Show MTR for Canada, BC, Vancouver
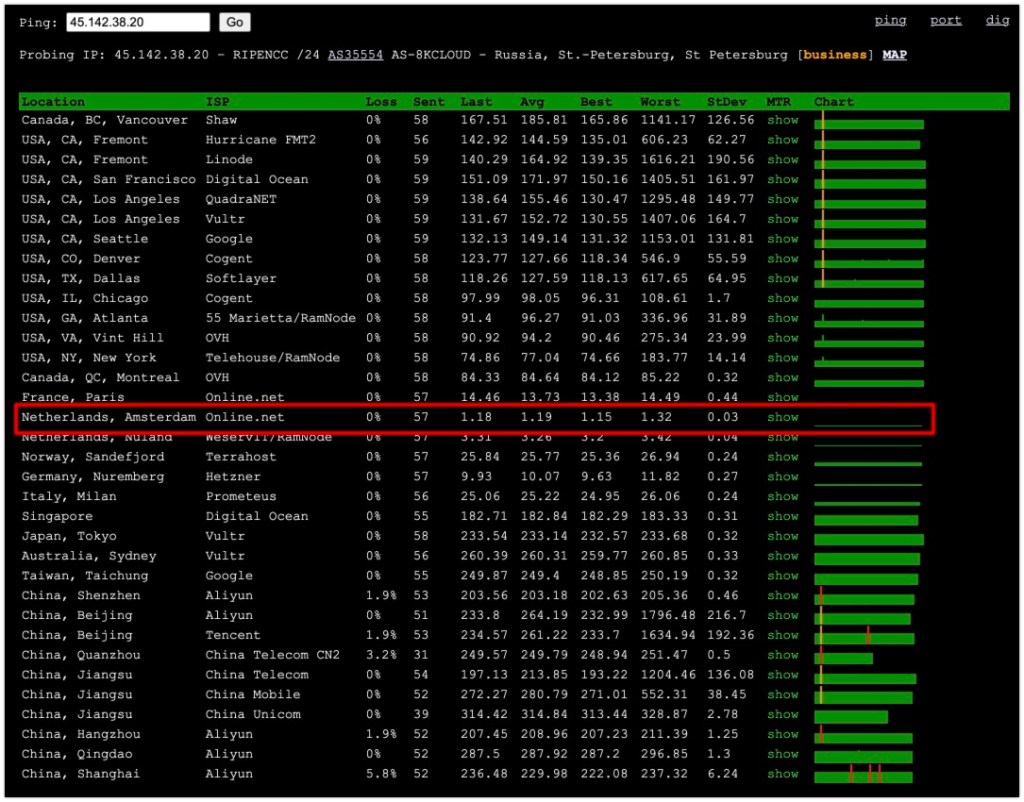The image size is (1024, 802). (782, 120)
